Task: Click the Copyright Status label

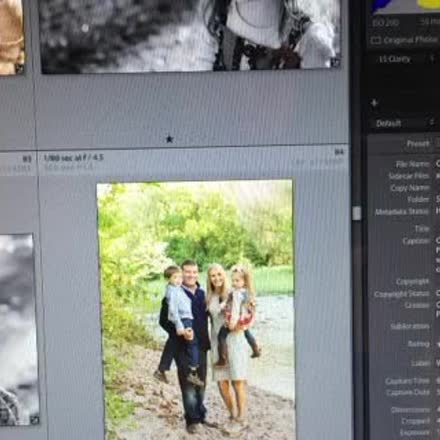Action: (x=402, y=294)
